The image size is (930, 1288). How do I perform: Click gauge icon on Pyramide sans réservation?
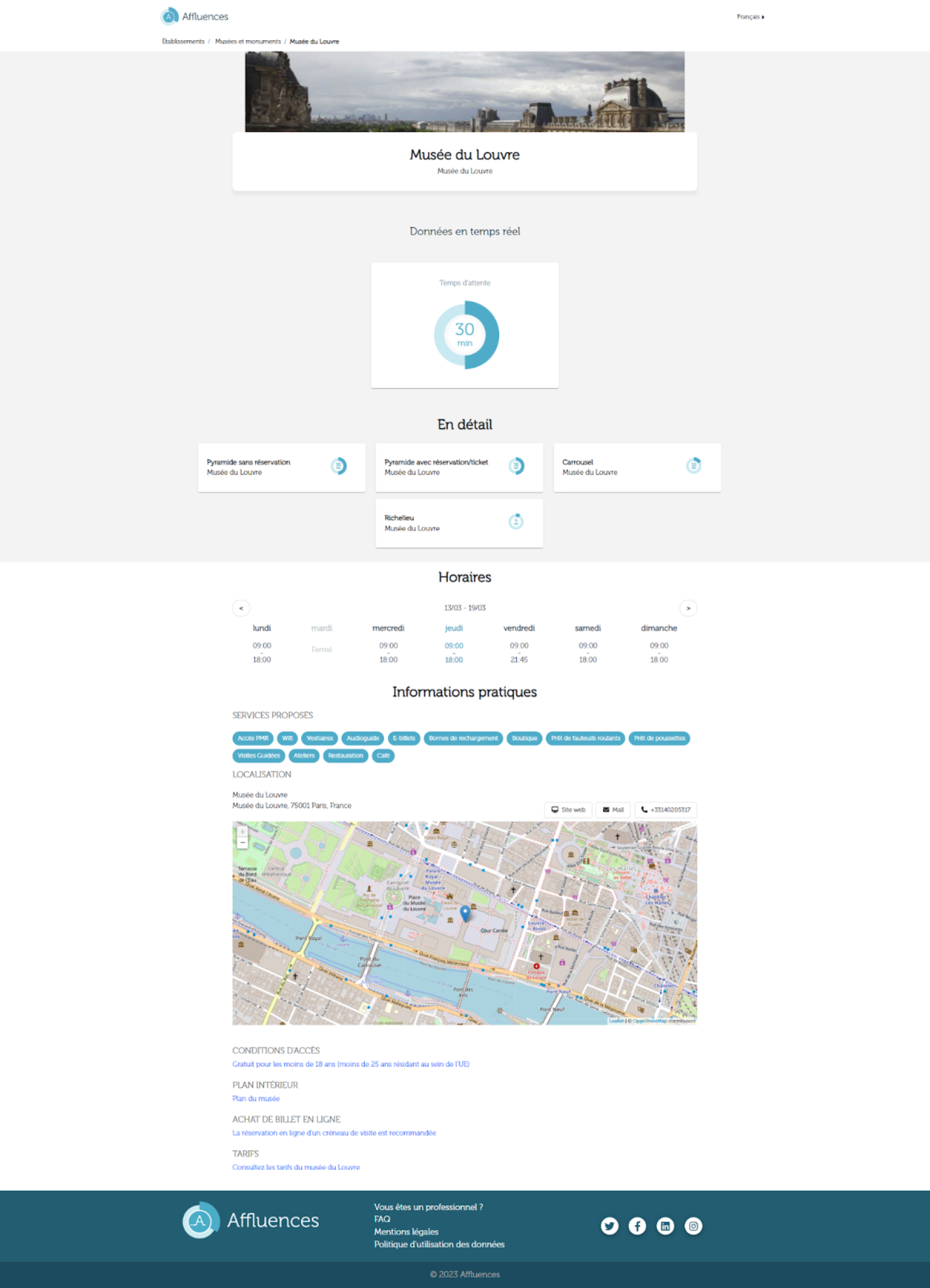339,466
